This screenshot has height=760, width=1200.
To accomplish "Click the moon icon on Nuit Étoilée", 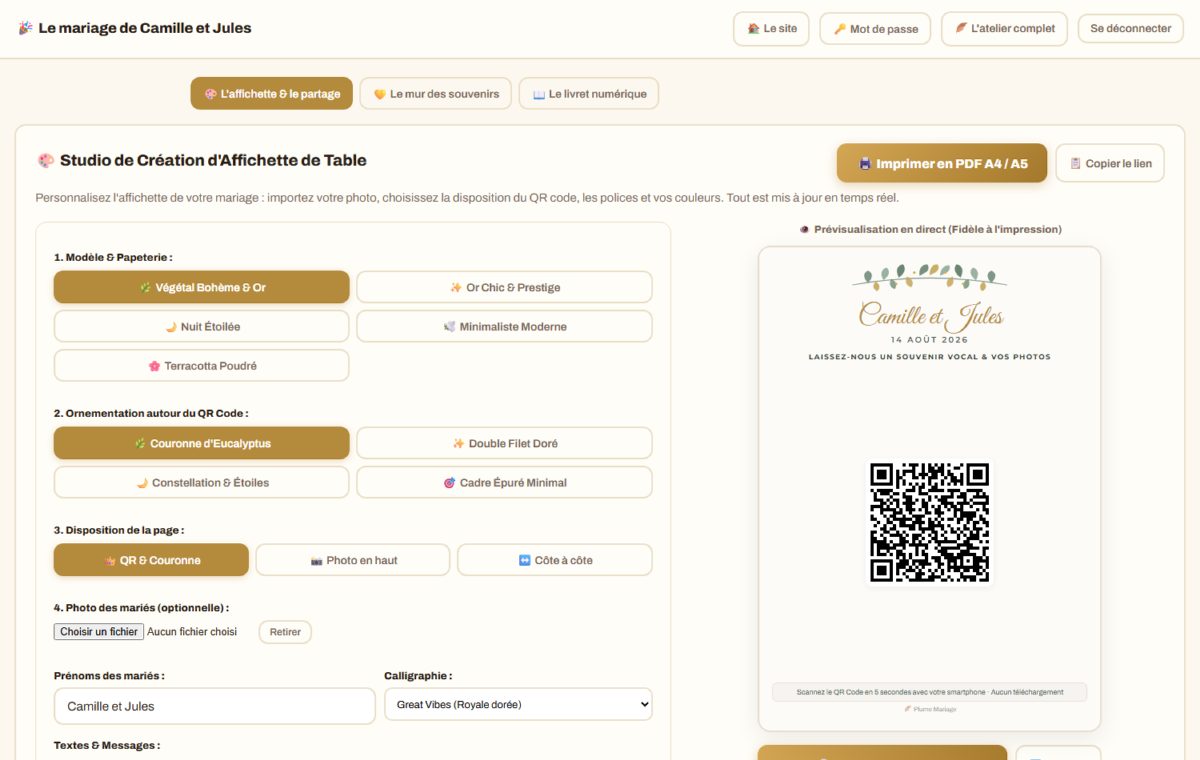I will 171,326.
